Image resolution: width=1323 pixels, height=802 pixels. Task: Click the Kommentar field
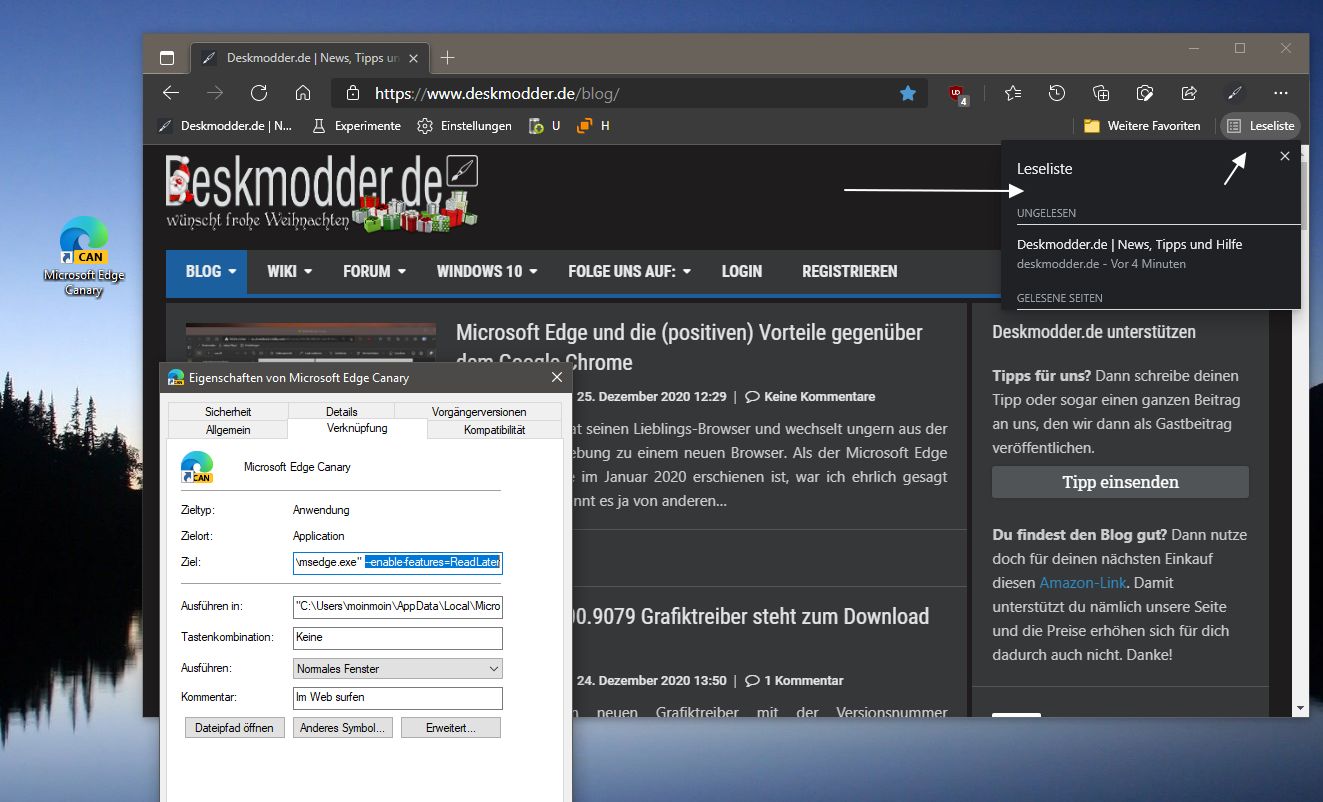pyautogui.click(x=397, y=698)
